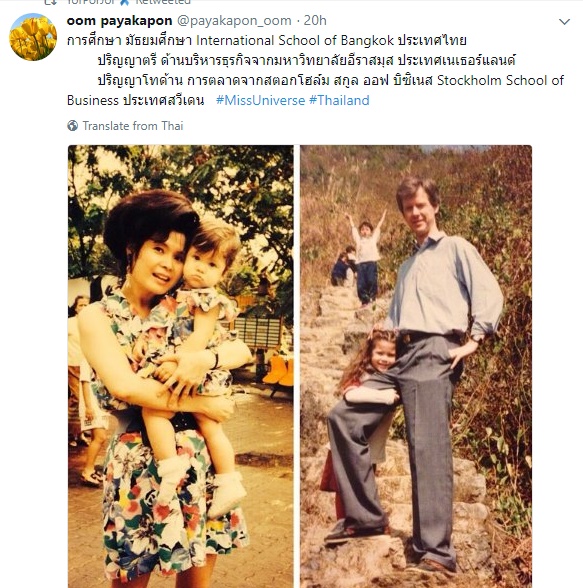This screenshot has height=588, width=583.
Task: Click the @payakapon_oom handle
Action: click(x=234, y=21)
